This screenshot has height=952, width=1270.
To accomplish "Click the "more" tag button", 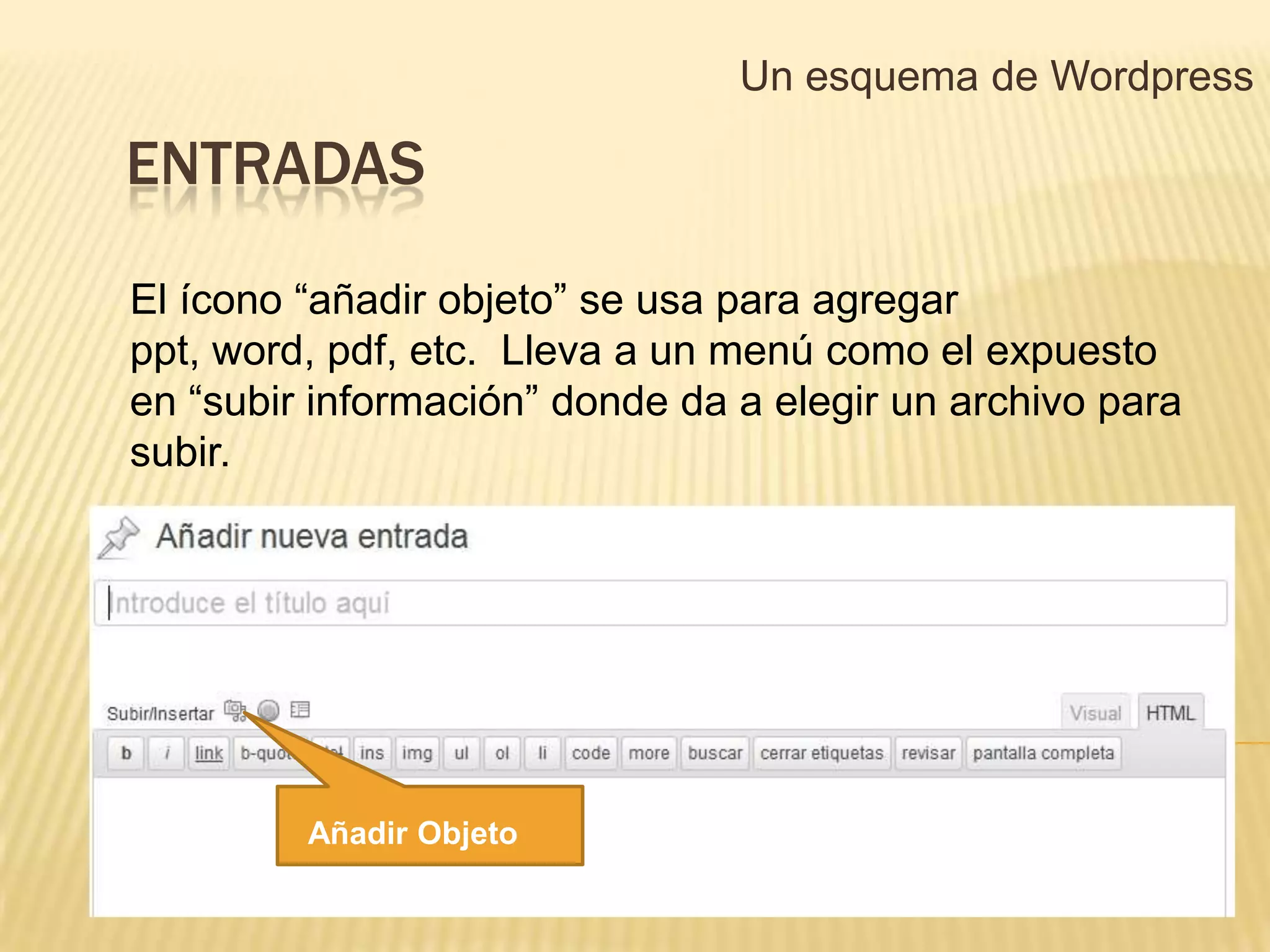I will pos(649,753).
